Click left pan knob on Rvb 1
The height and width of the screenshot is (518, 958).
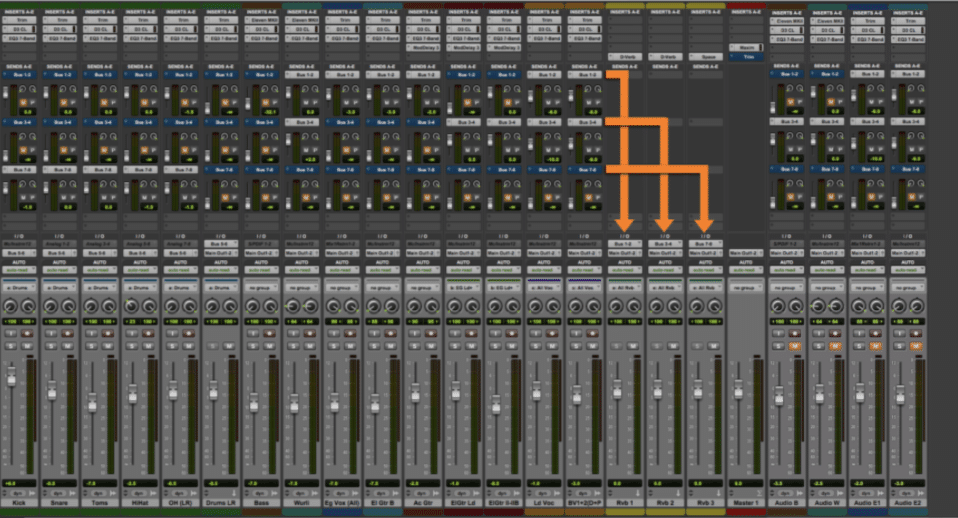click(616, 306)
